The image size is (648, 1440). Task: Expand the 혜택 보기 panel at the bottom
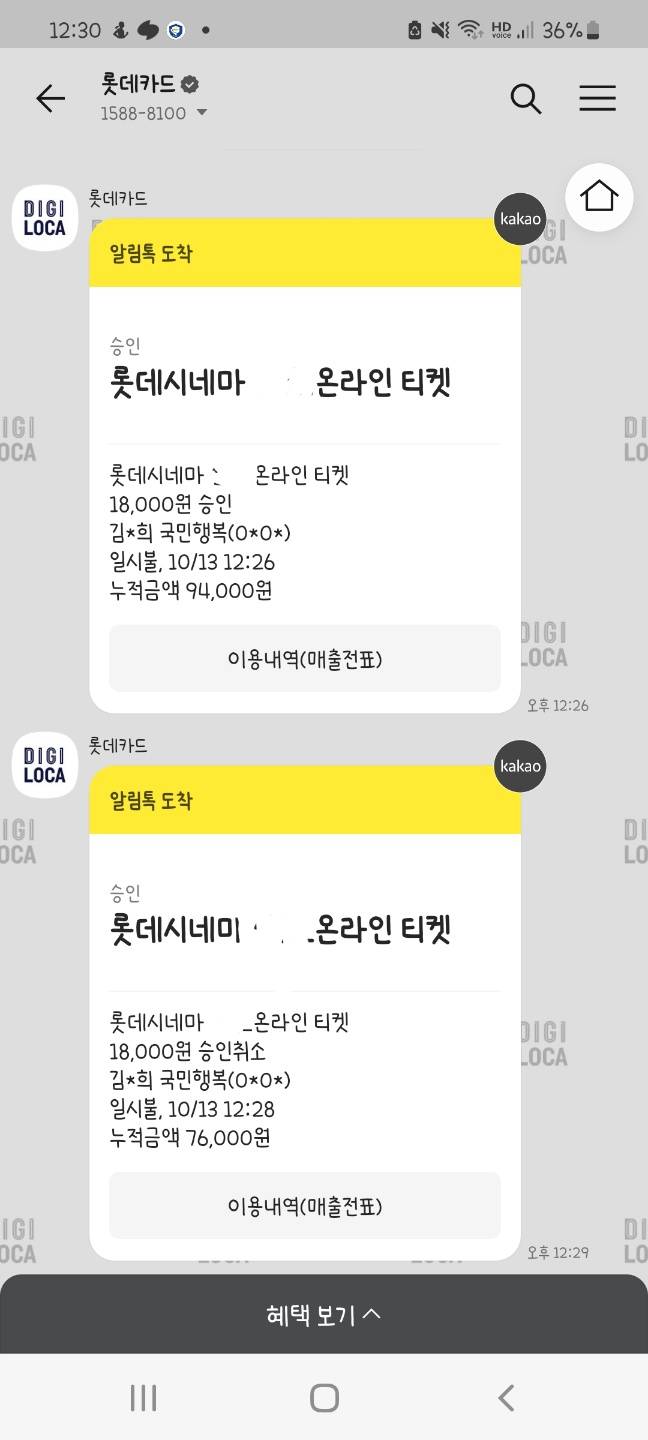click(x=324, y=1315)
